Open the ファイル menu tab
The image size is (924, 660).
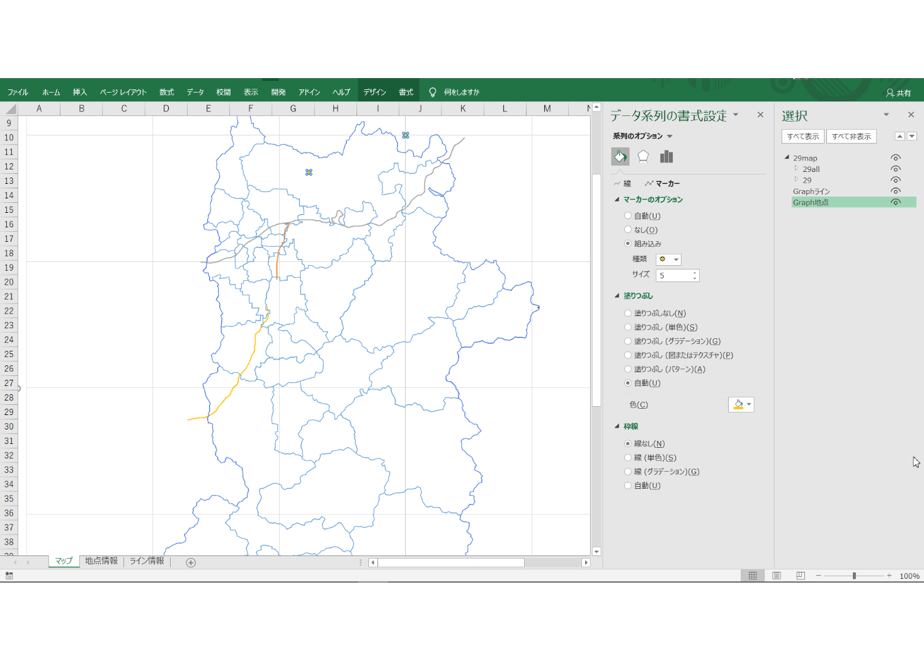click(18, 93)
